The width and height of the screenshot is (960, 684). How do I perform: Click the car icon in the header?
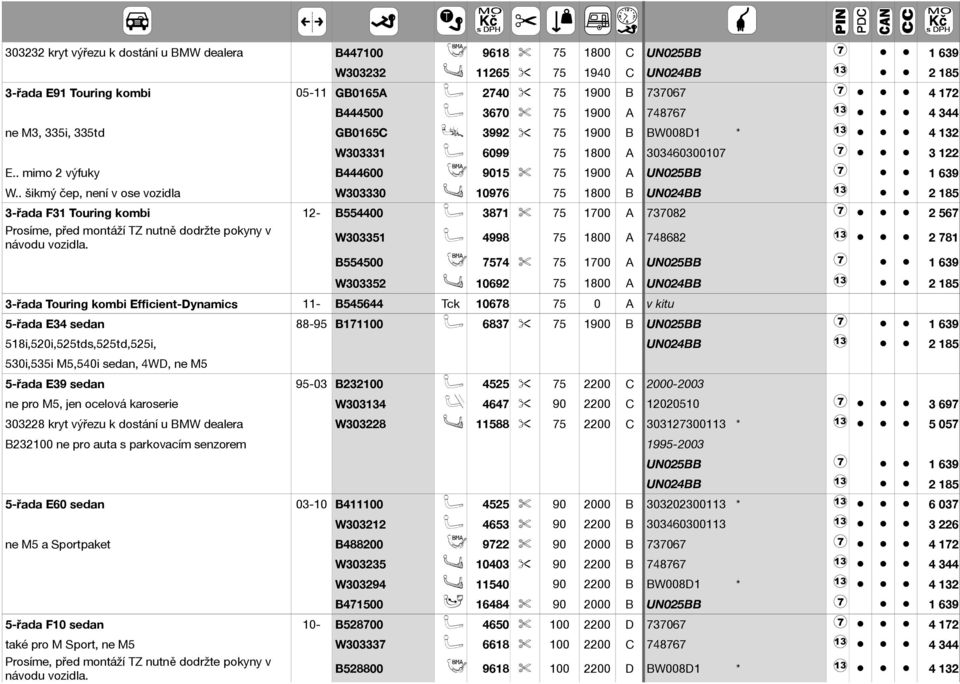pyautogui.click(x=137, y=21)
